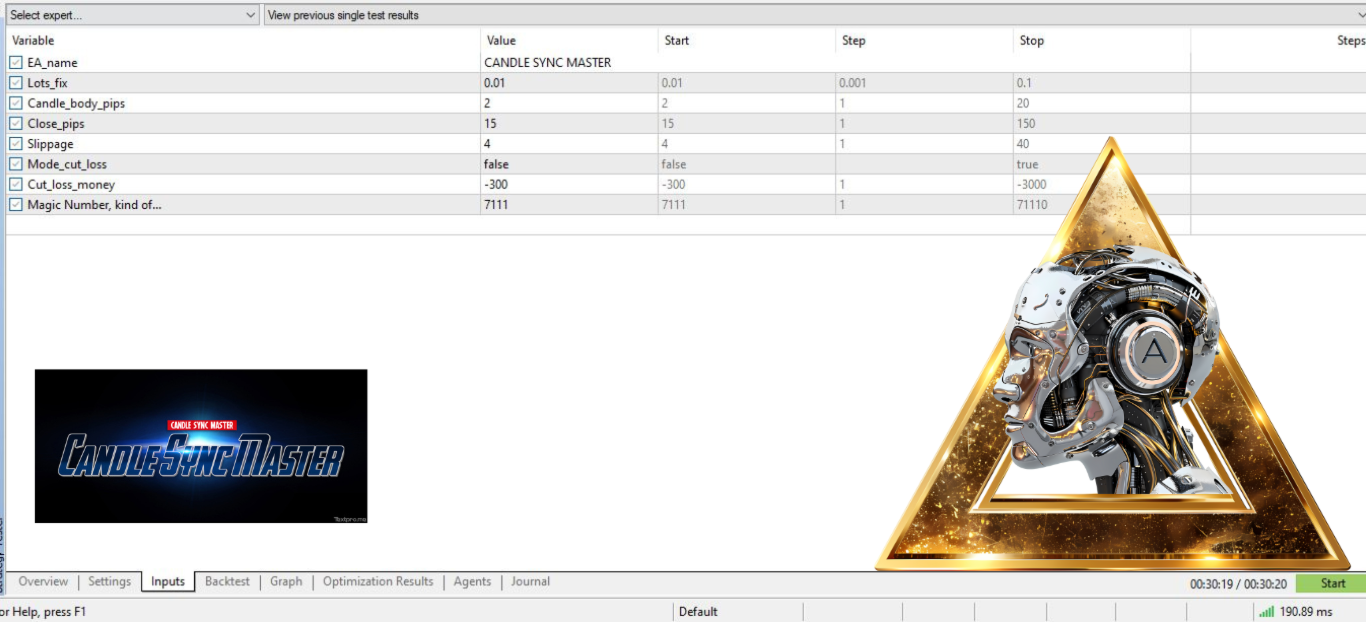Select the Inputs tab

[x=168, y=582]
